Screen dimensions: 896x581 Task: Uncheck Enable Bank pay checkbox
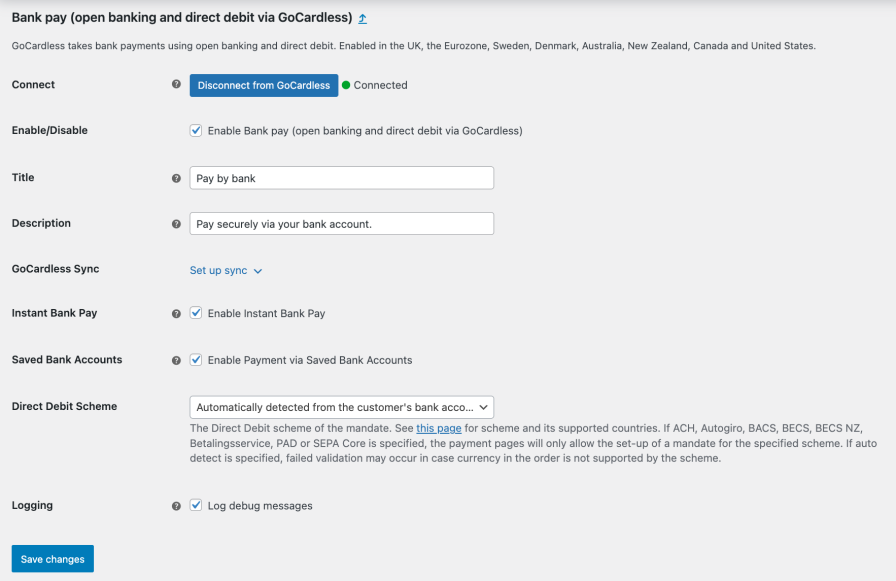click(x=196, y=130)
